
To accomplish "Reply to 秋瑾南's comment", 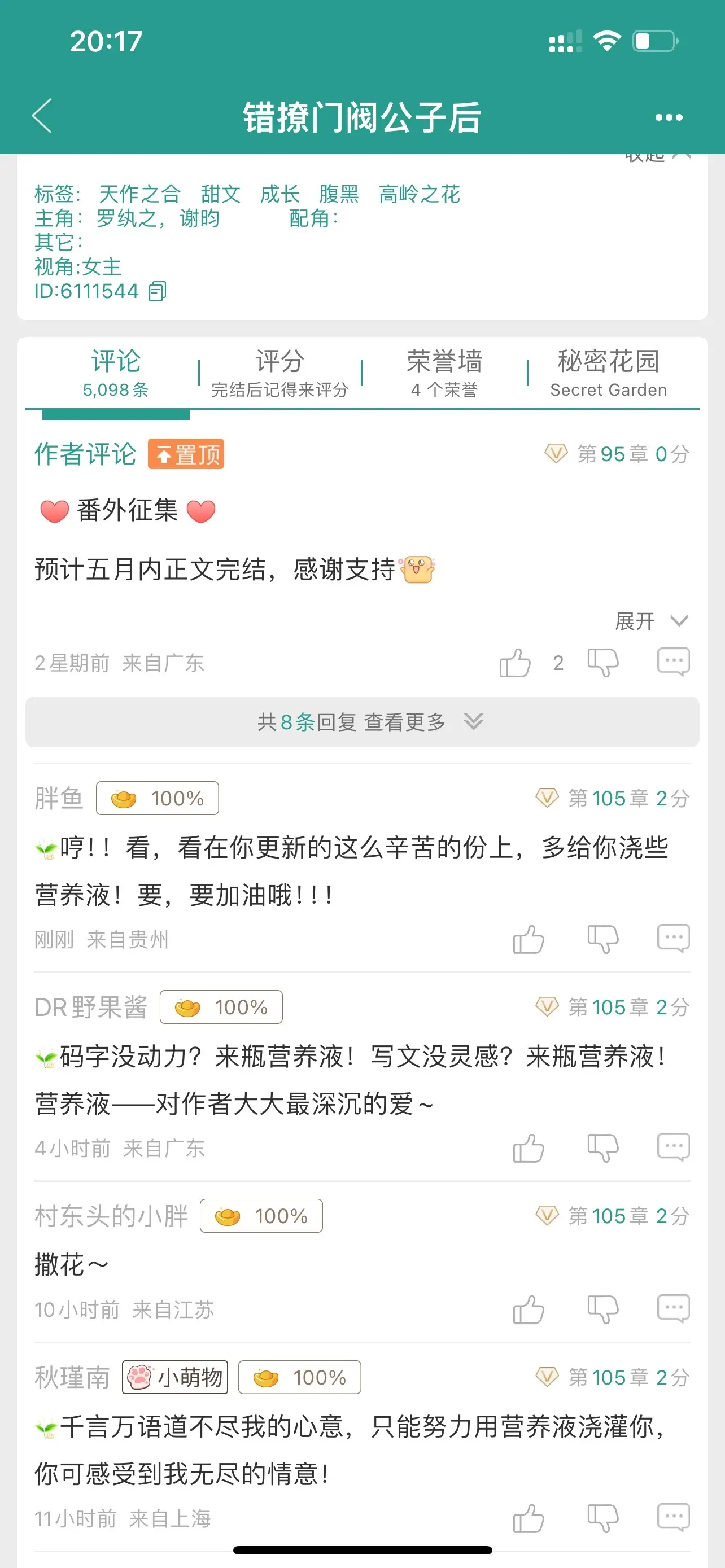I will coord(673,1517).
